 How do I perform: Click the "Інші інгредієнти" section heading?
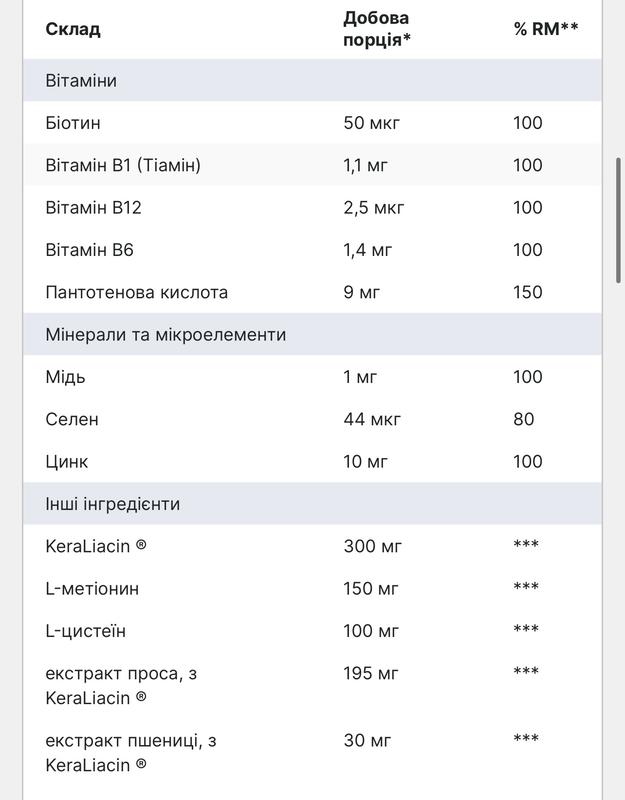(x=113, y=504)
